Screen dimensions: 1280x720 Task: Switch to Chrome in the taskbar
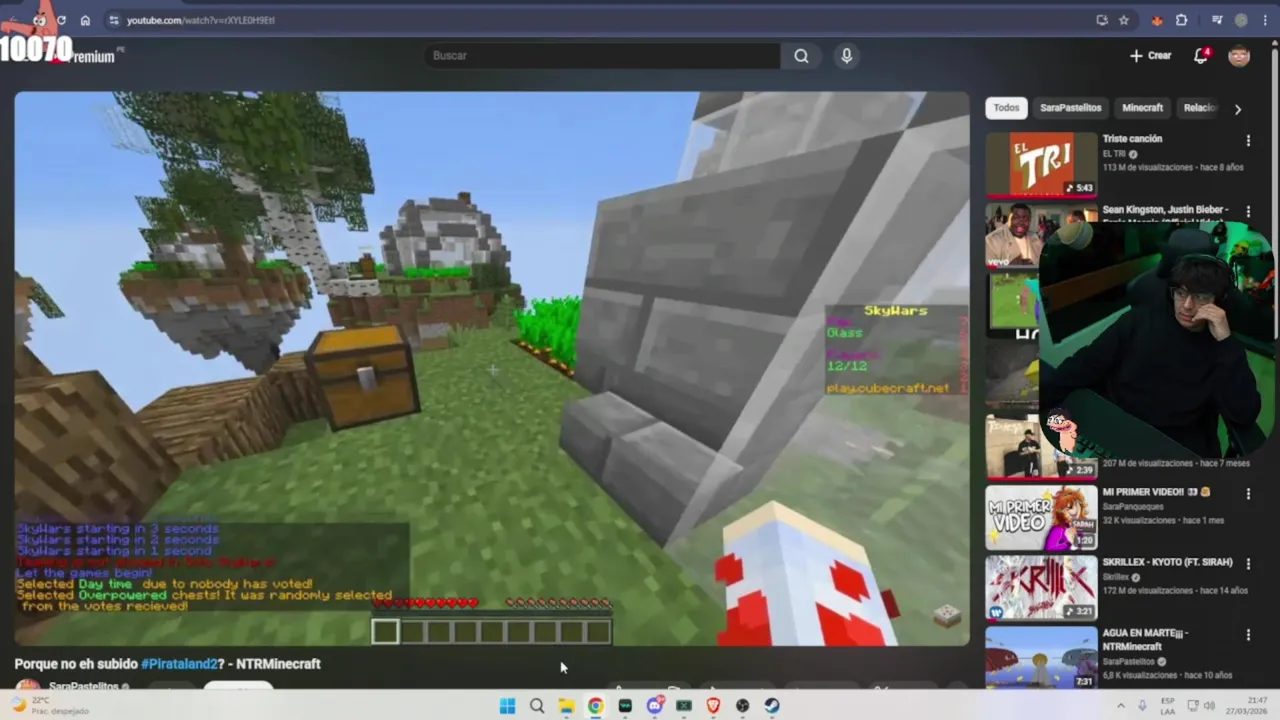595,706
